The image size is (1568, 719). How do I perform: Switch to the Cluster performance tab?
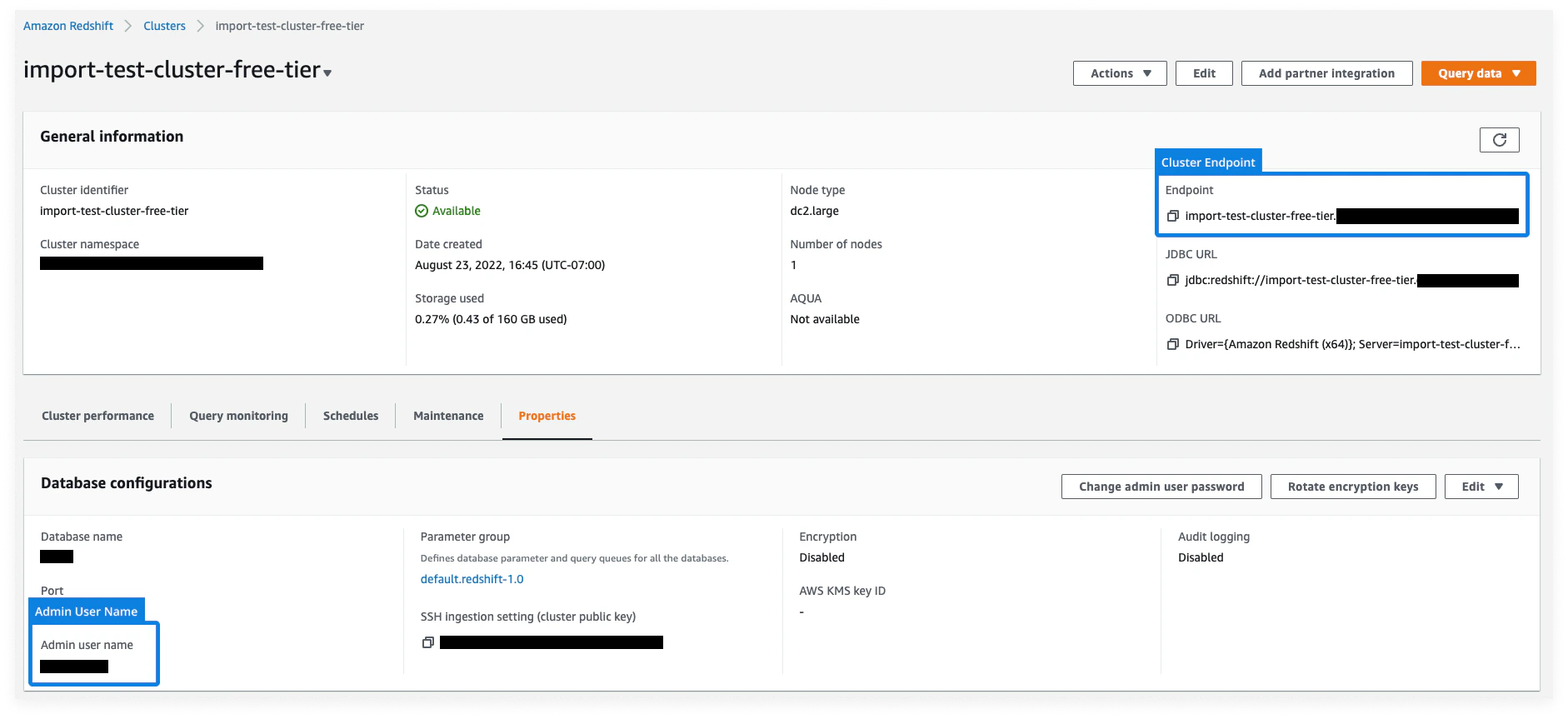click(x=97, y=416)
